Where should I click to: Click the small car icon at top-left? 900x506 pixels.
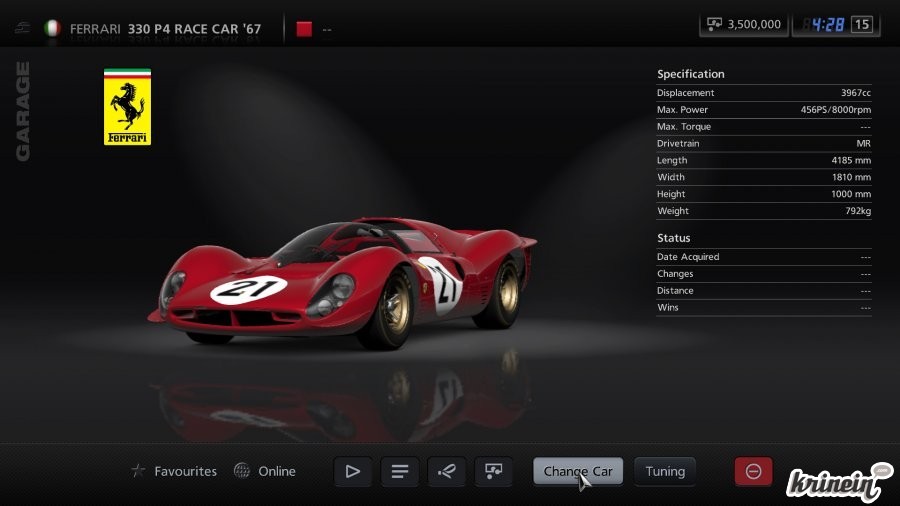coord(22,28)
